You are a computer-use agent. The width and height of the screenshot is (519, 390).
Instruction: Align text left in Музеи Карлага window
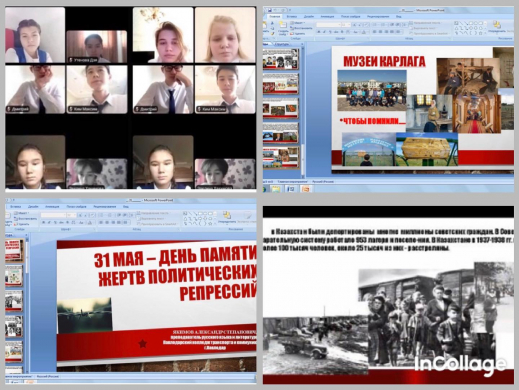point(374,32)
